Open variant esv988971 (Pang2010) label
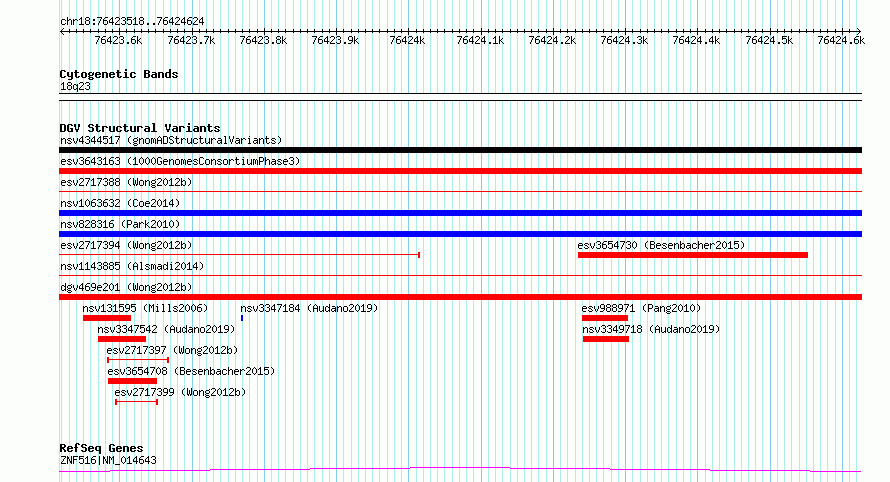Image resolution: width=890 pixels, height=482 pixels. [641, 308]
